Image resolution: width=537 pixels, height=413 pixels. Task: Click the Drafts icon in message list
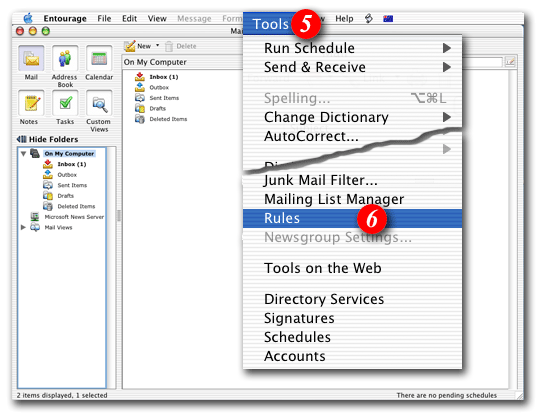(x=140, y=108)
